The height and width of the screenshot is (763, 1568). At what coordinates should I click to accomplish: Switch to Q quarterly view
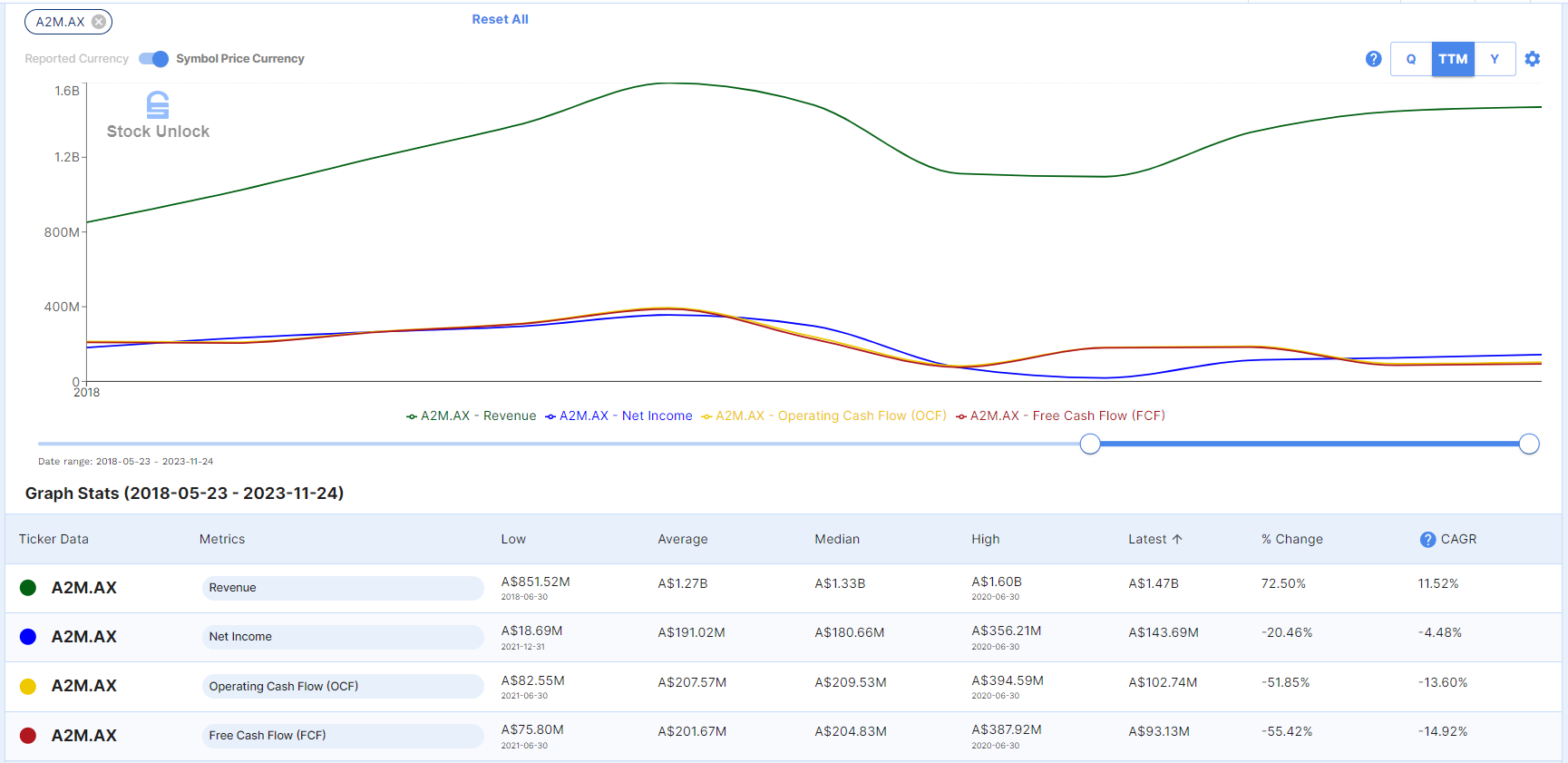pos(1411,59)
